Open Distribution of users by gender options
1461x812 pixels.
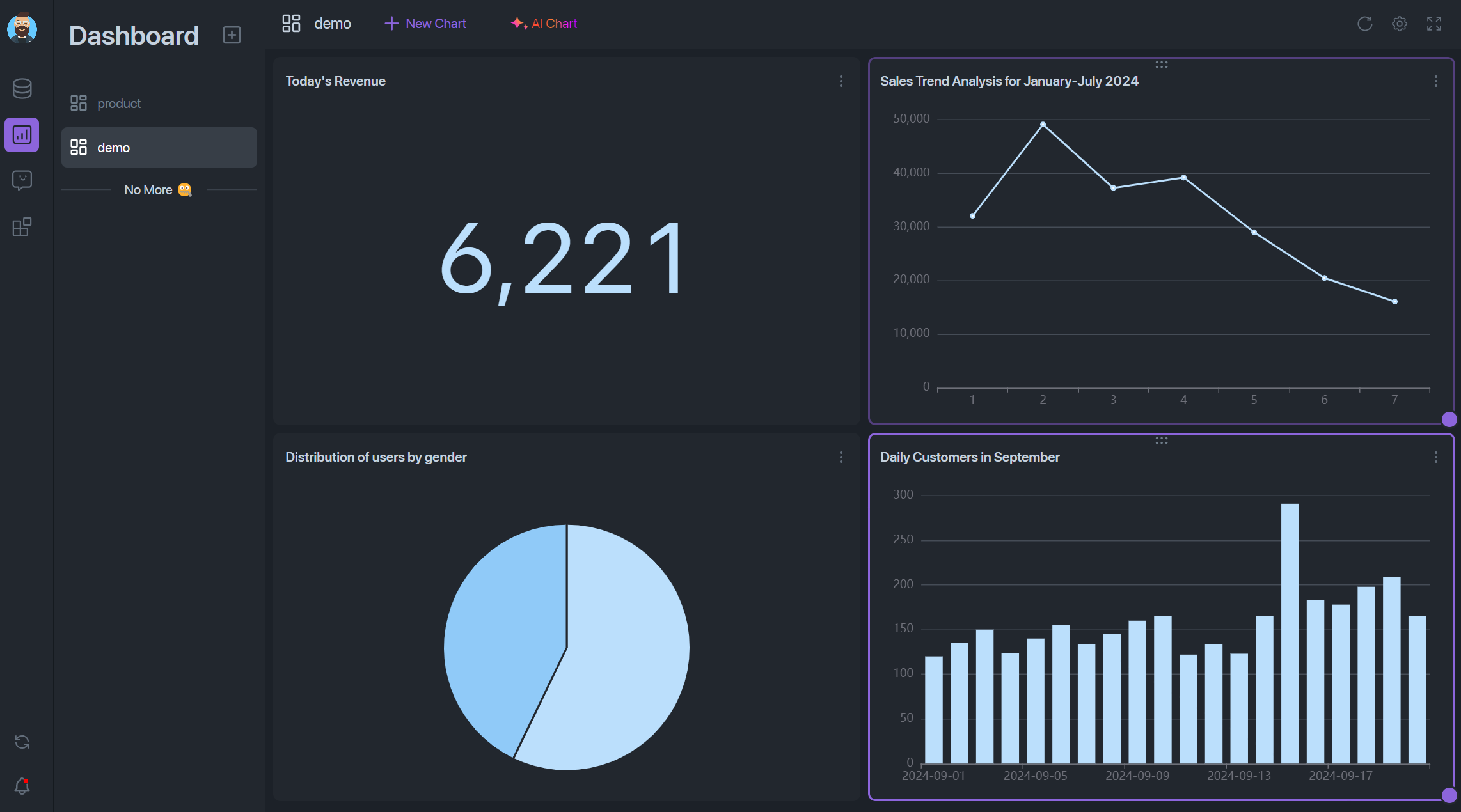[841, 457]
